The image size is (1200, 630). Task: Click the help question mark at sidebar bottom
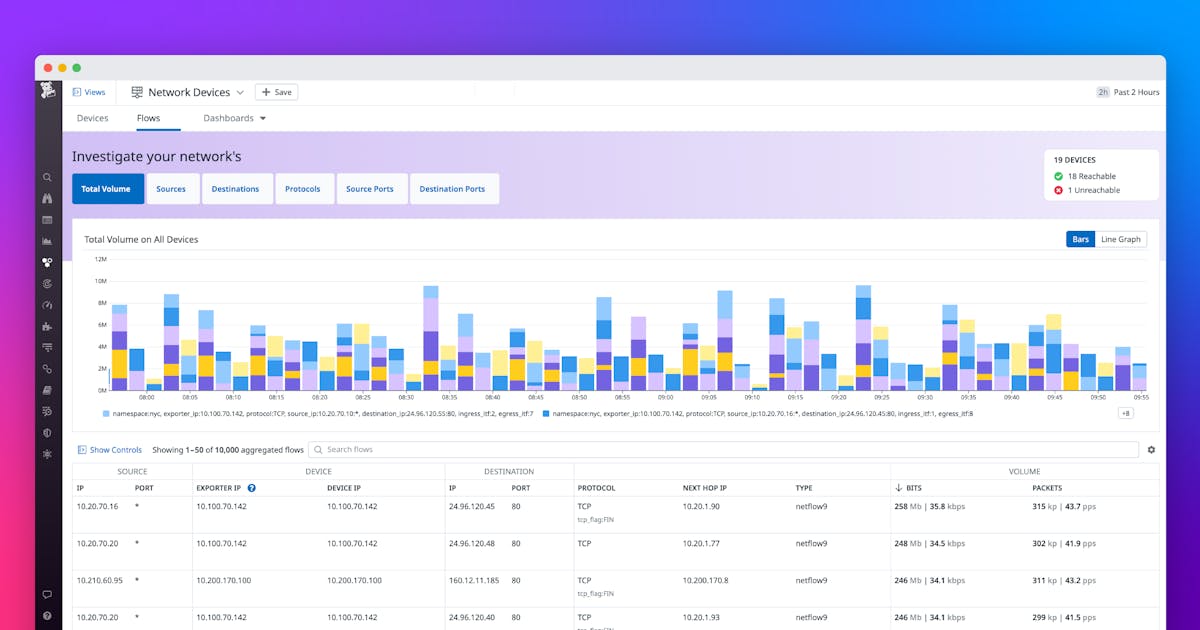pyautogui.click(x=47, y=615)
